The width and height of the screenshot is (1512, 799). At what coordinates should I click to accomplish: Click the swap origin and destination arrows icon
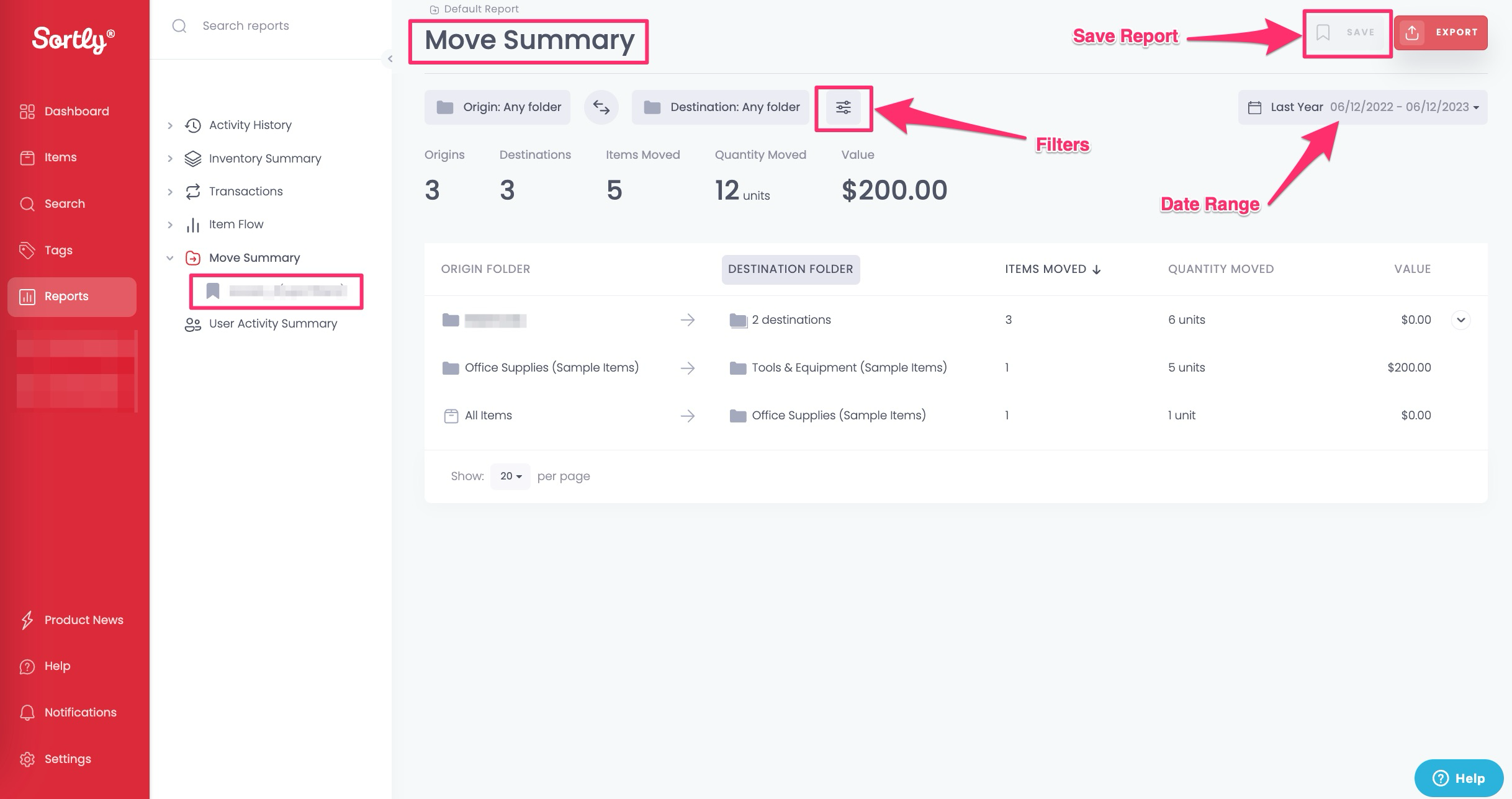601,107
